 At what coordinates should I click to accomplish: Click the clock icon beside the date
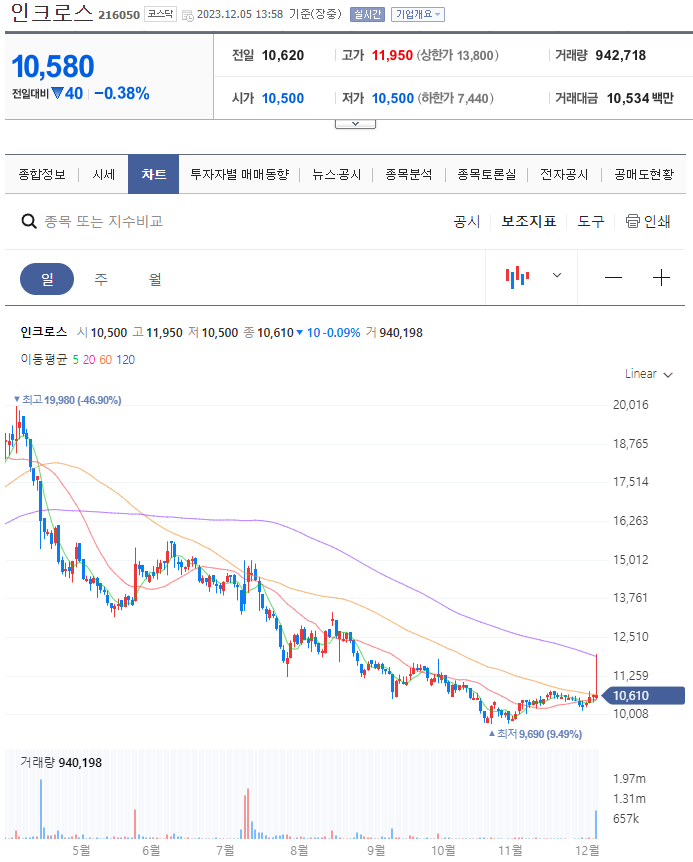188,15
